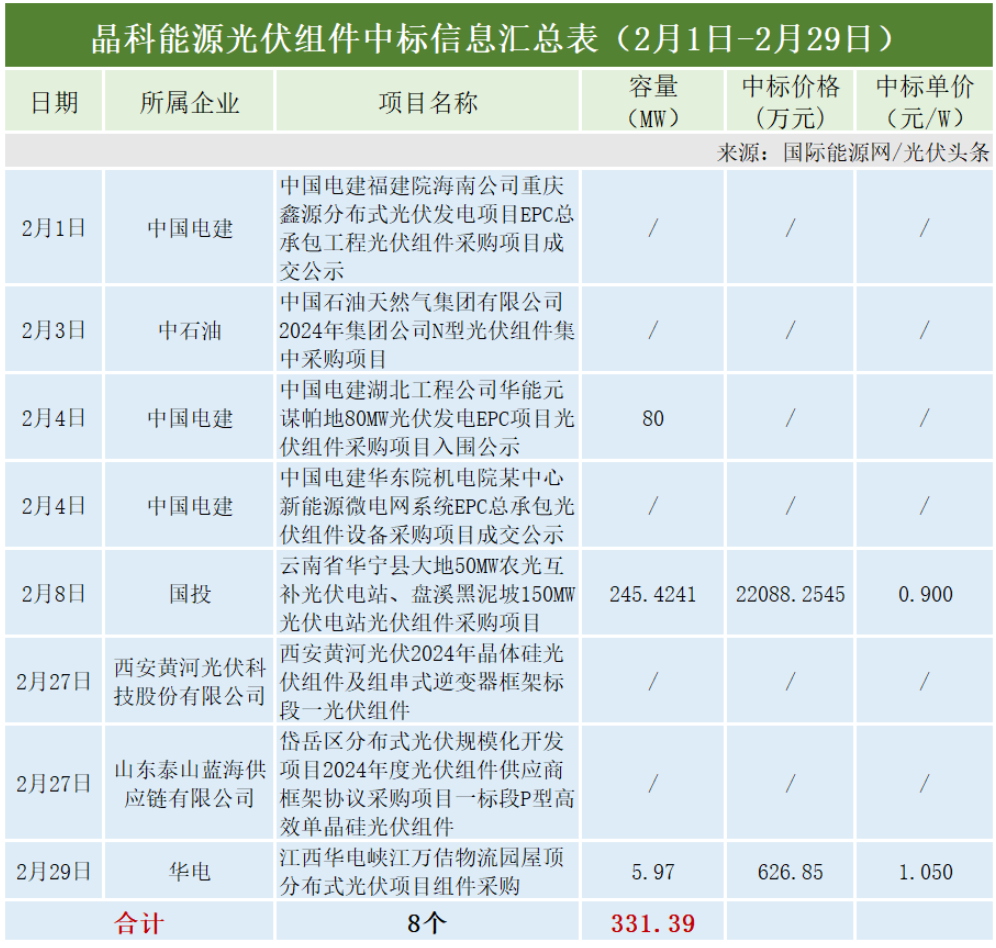Screen dimensions: 996x948
Task: Select the red 合计 total label
Action: [139, 923]
